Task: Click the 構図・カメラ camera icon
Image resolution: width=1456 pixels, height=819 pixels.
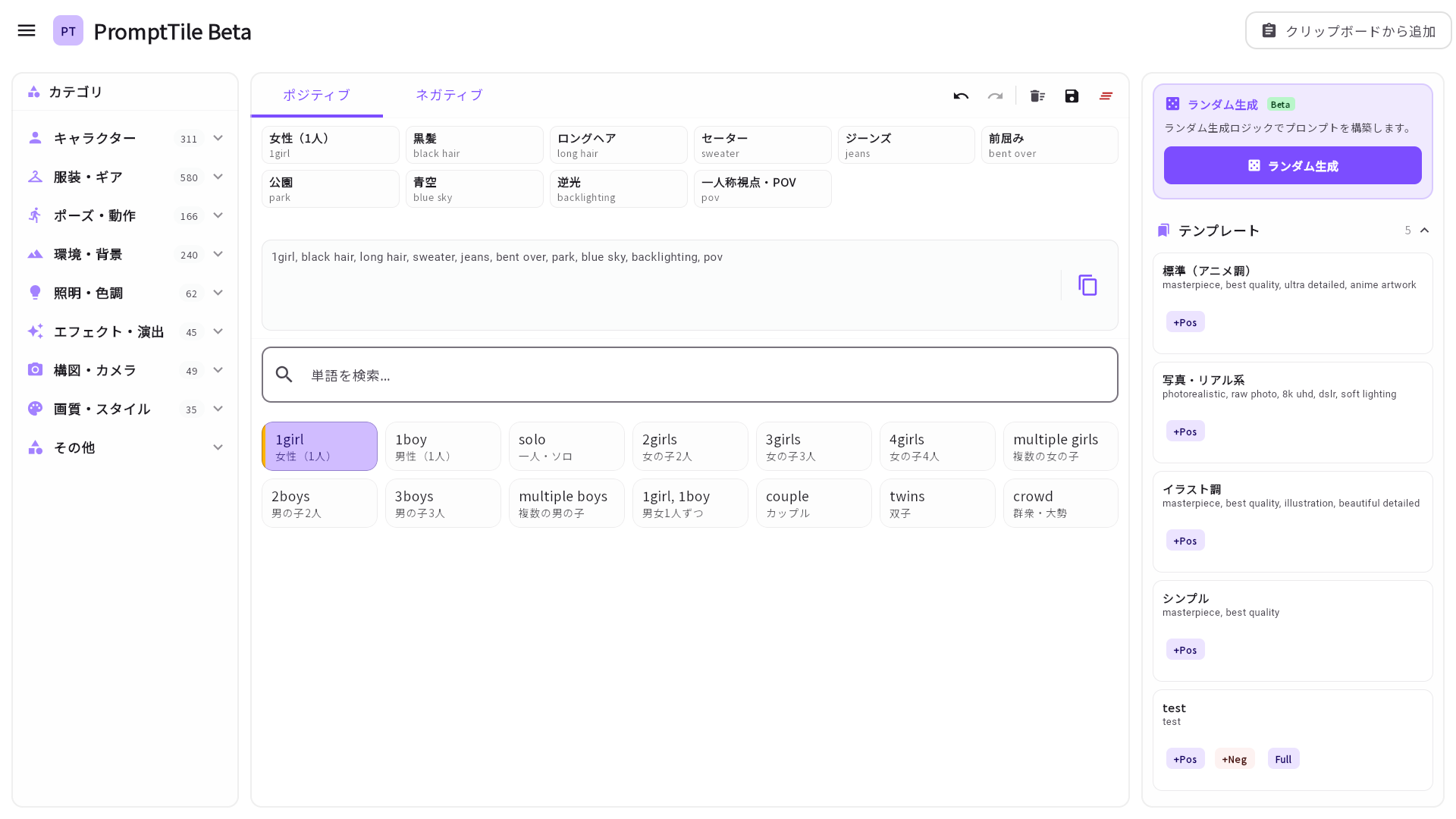Action: click(x=35, y=370)
